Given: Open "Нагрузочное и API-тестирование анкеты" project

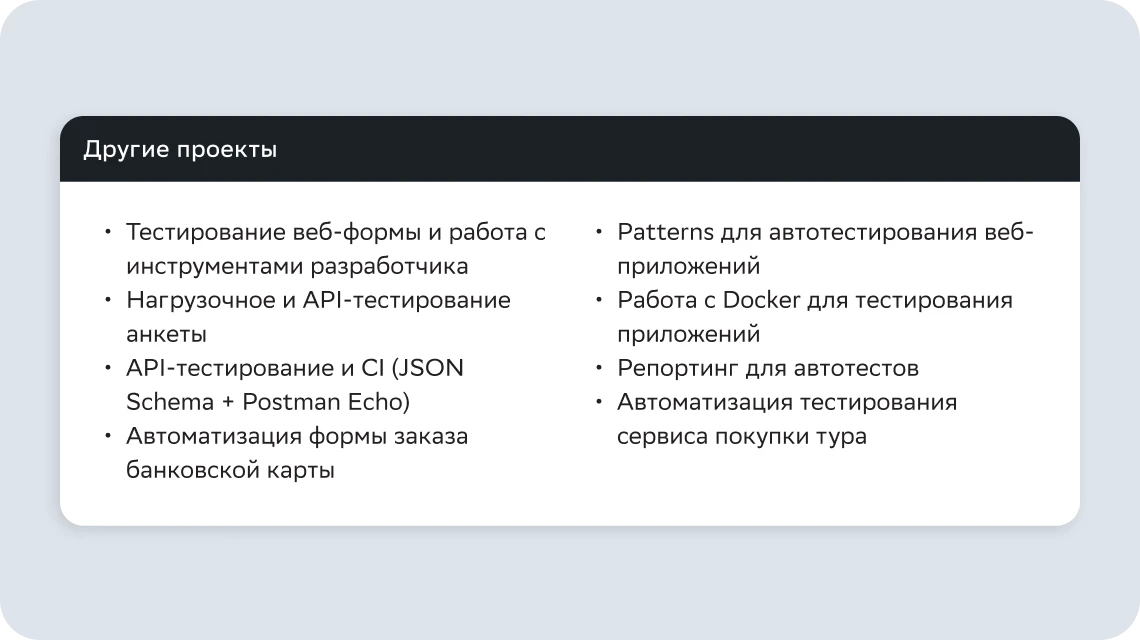Looking at the screenshot, I should [x=318, y=317].
